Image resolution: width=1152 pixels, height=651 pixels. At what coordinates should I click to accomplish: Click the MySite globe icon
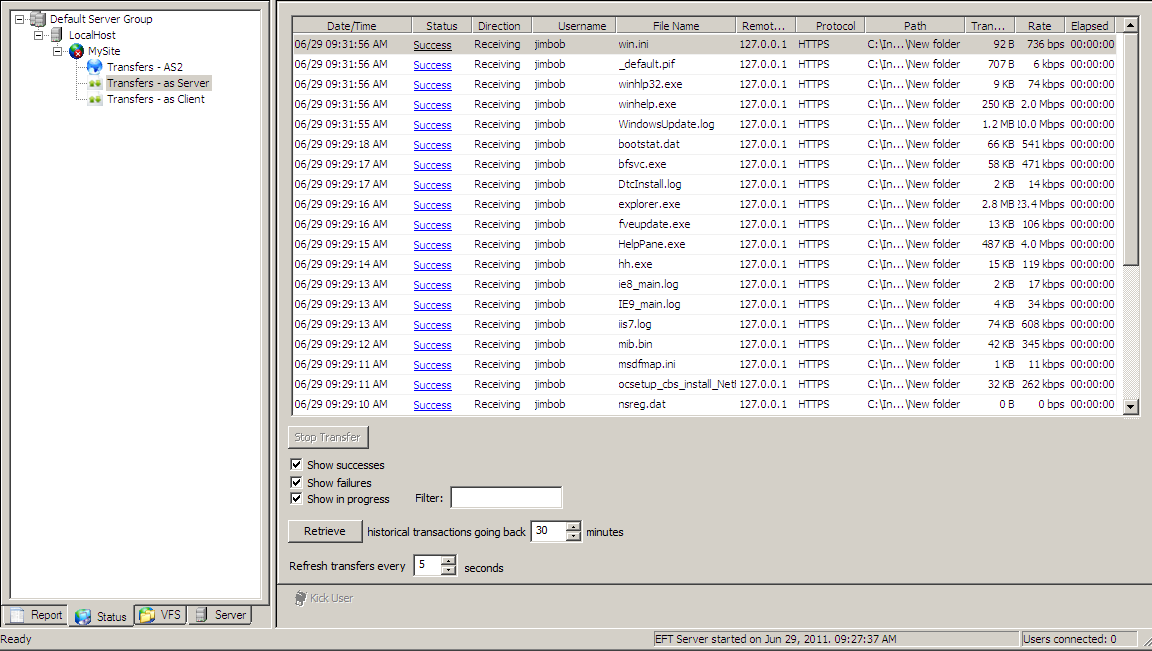pos(76,51)
